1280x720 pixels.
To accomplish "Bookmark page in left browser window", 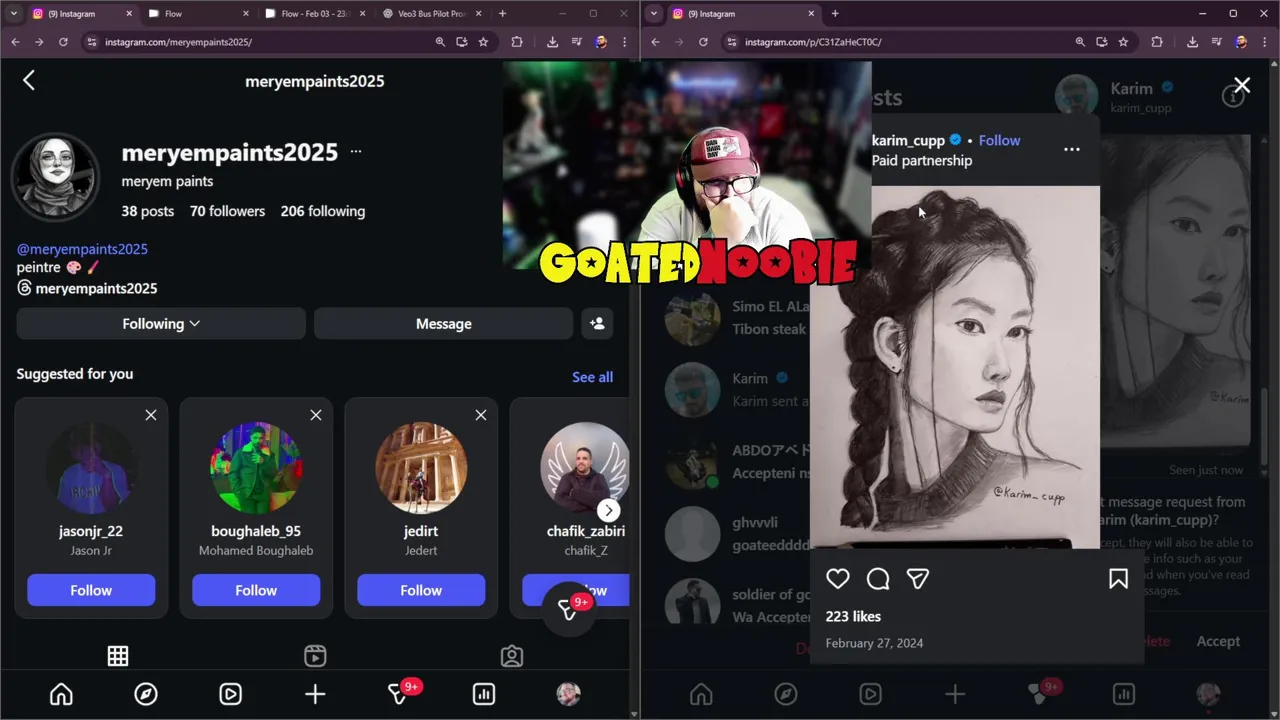I will coord(483,42).
